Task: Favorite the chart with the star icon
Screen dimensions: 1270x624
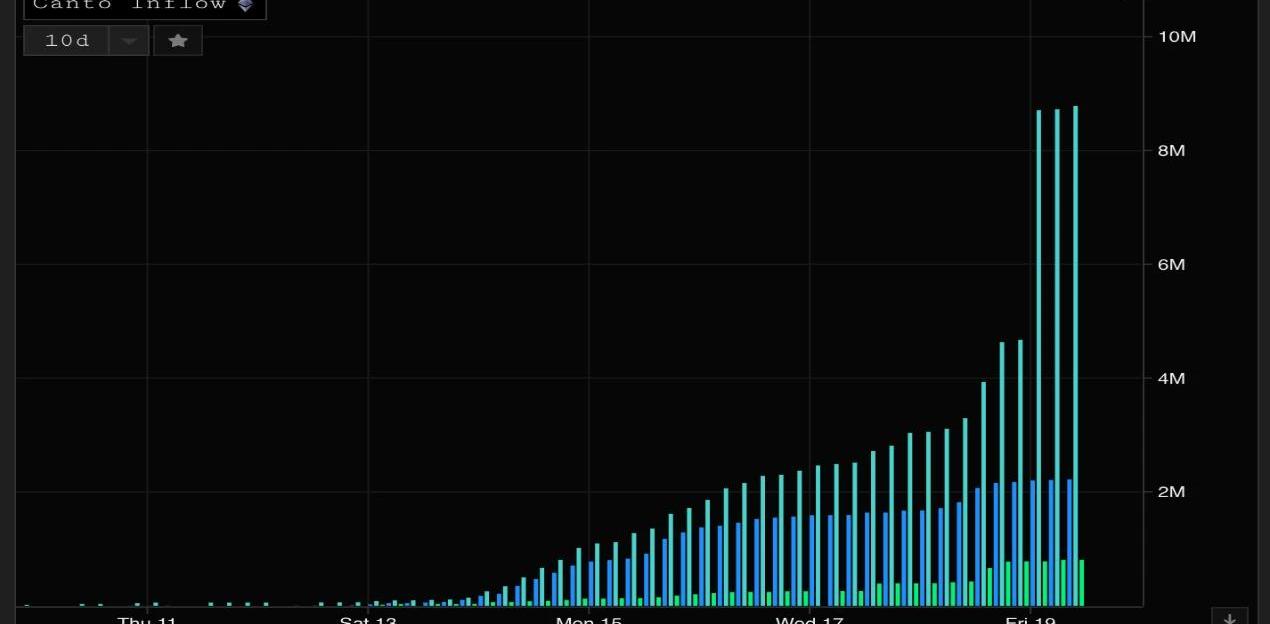Action: tap(178, 41)
